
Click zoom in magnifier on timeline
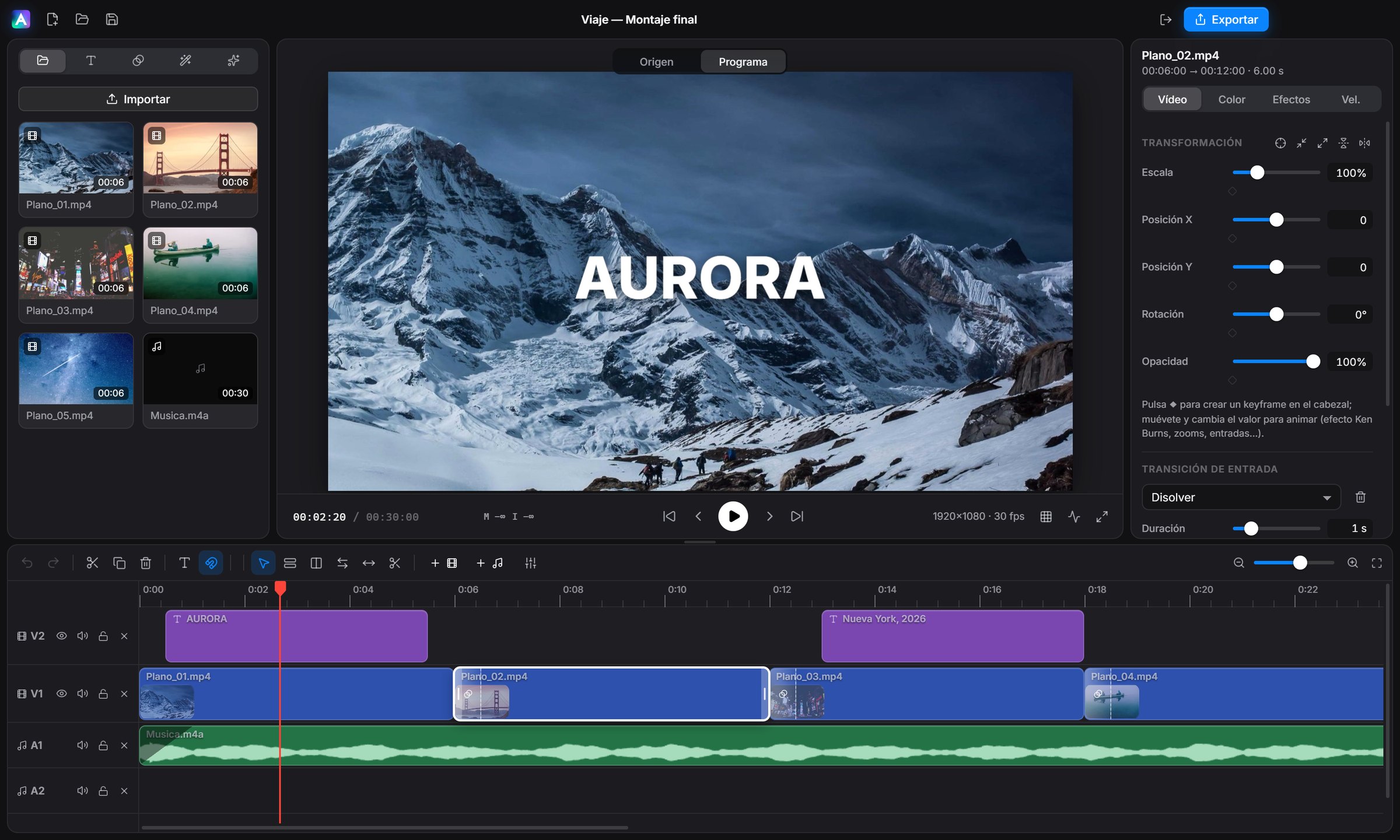pos(1353,563)
